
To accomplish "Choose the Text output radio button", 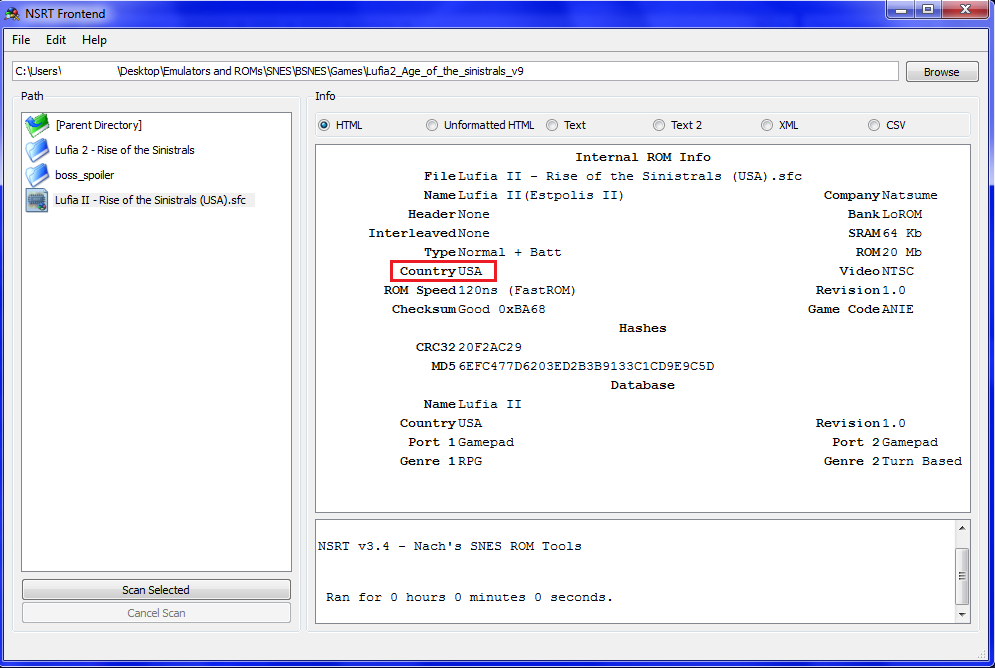I will point(552,125).
